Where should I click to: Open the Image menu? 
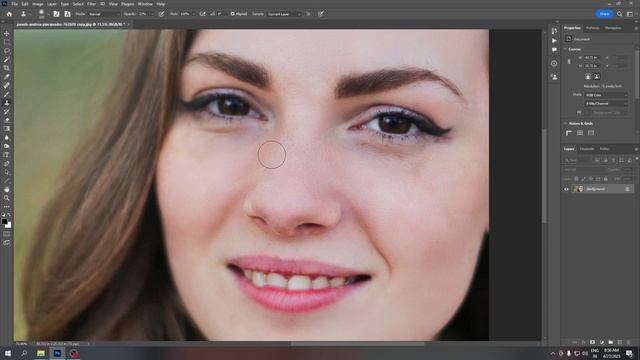point(38,4)
